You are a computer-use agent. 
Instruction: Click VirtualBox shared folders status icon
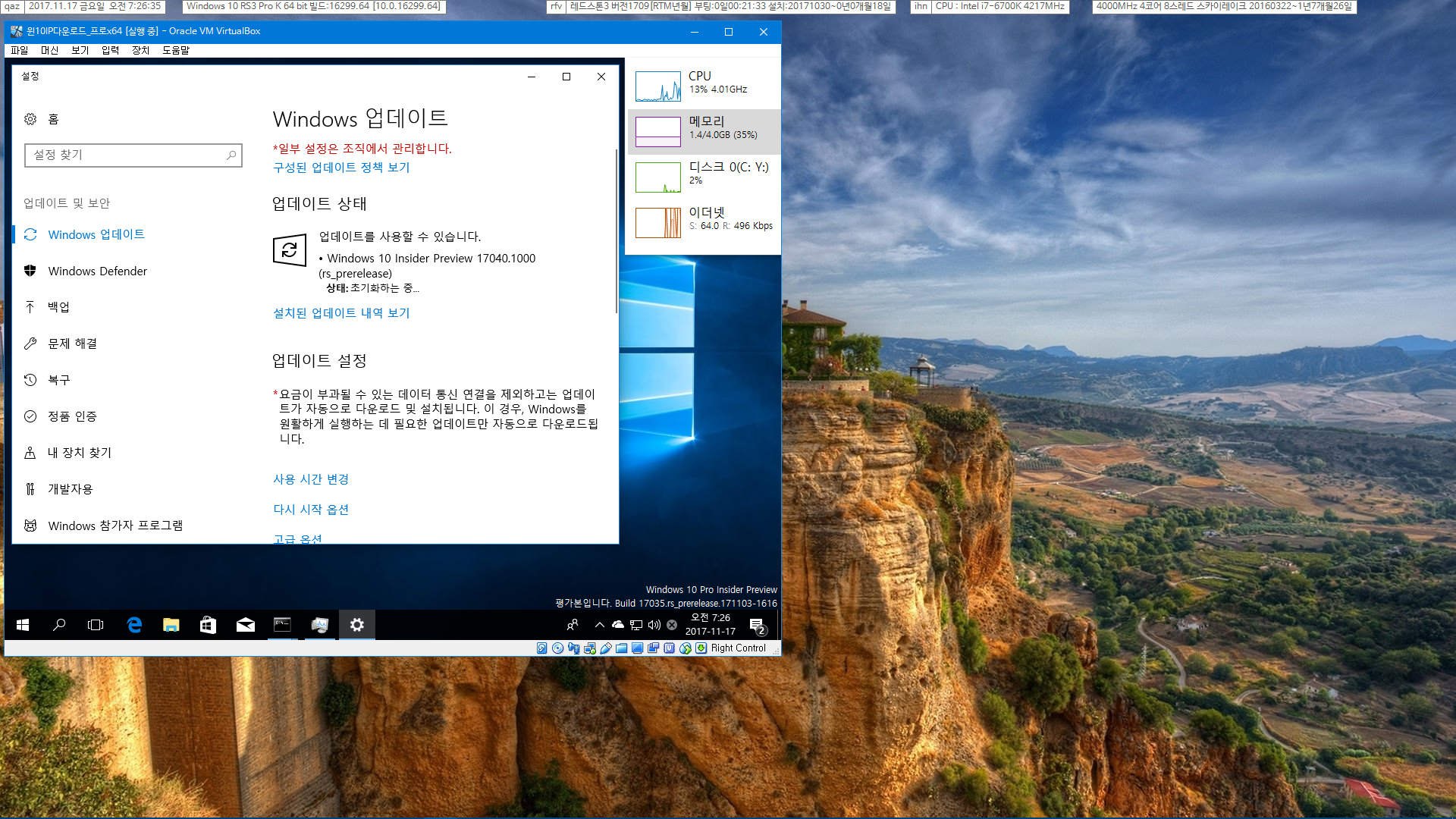(622, 648)
